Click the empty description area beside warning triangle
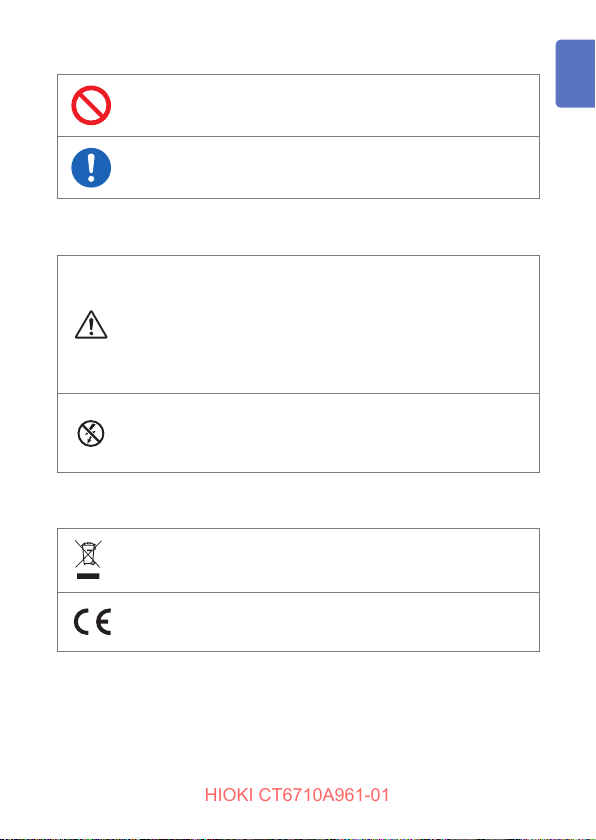 327,324
